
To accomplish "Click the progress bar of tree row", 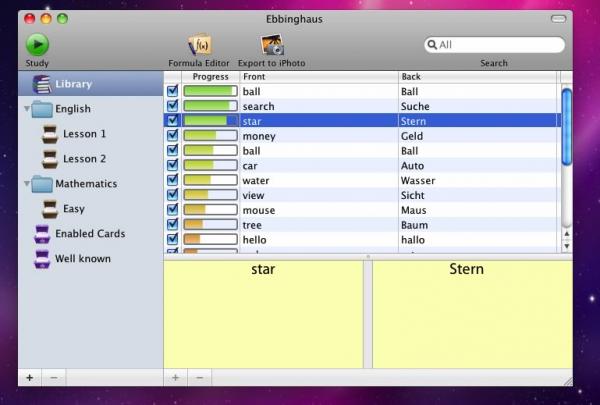I will tap(210, 225).
